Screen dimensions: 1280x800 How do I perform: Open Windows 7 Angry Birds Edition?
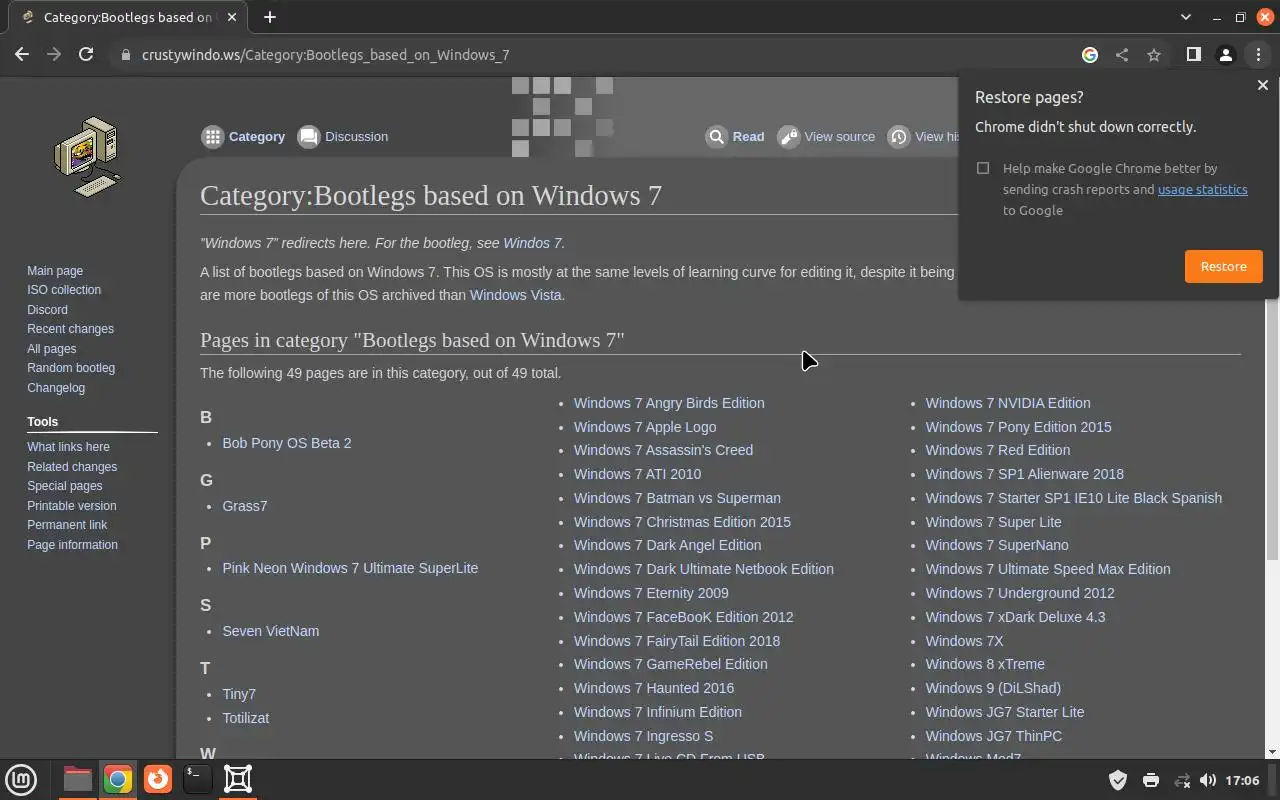[669, 403]
